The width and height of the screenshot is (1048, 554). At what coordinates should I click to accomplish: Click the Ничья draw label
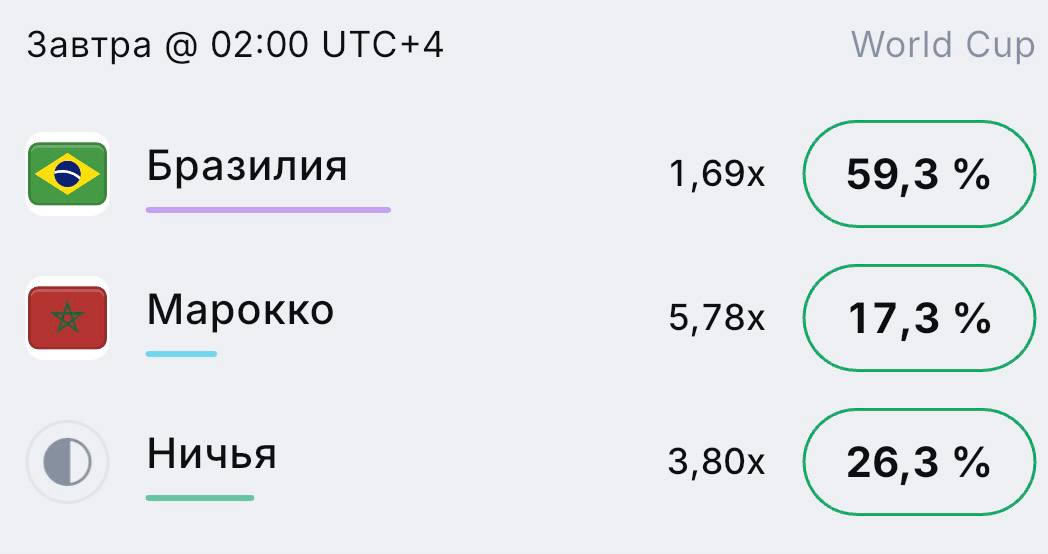click(211, 453)
